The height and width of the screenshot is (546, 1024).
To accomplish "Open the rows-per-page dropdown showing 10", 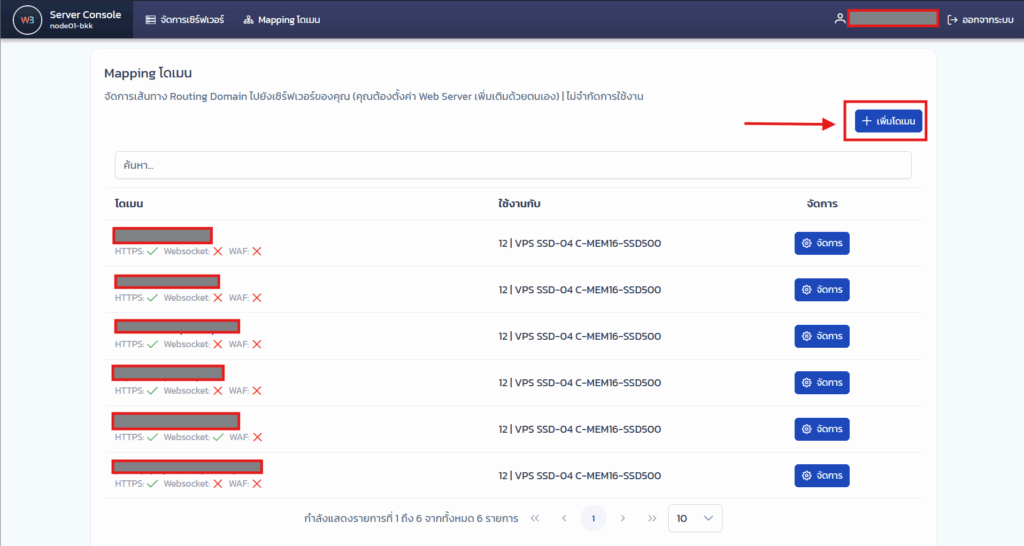I will [x=694, y=518].
